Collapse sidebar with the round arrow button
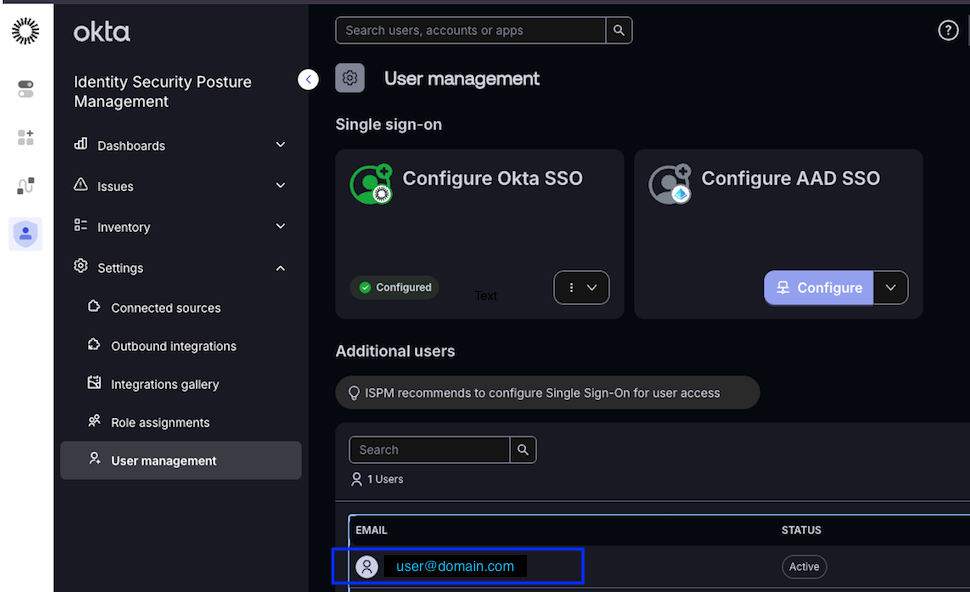This screenshot has width=970, height=592. pos(308,79)
